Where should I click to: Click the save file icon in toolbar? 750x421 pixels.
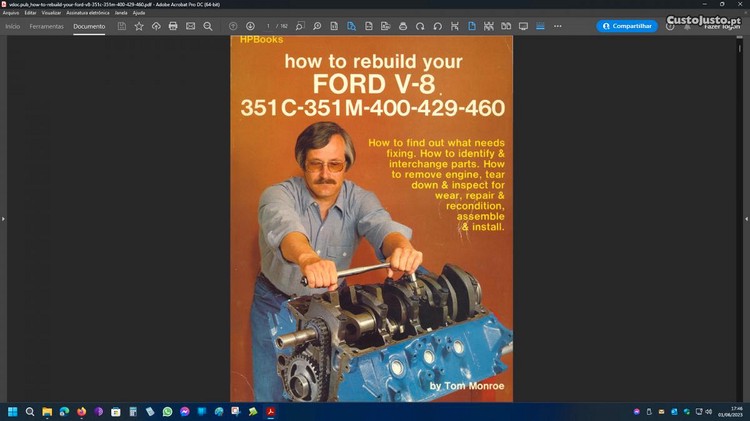coord(122,26)
